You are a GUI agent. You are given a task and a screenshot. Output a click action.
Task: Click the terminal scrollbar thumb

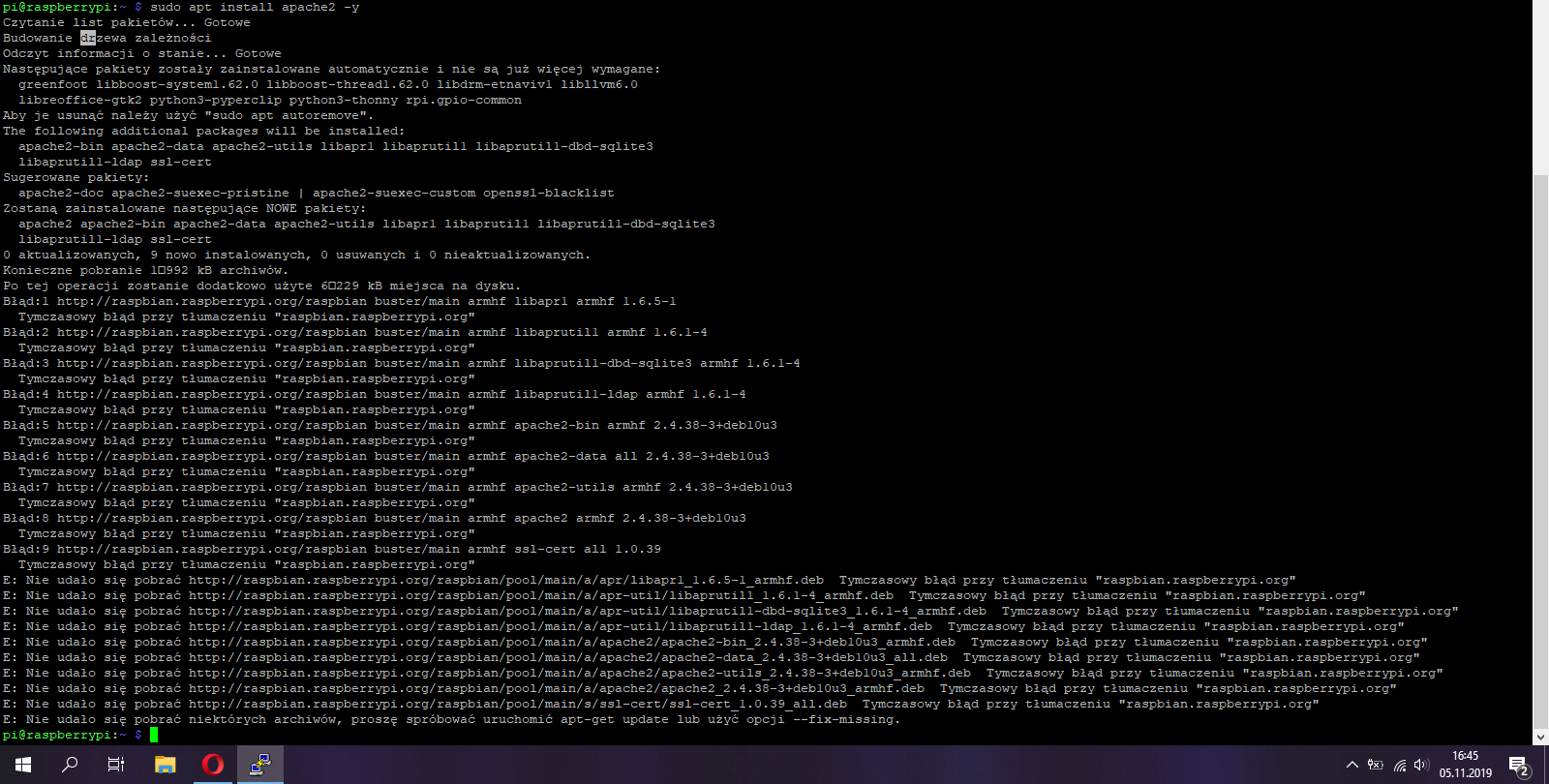point(1540,451)
